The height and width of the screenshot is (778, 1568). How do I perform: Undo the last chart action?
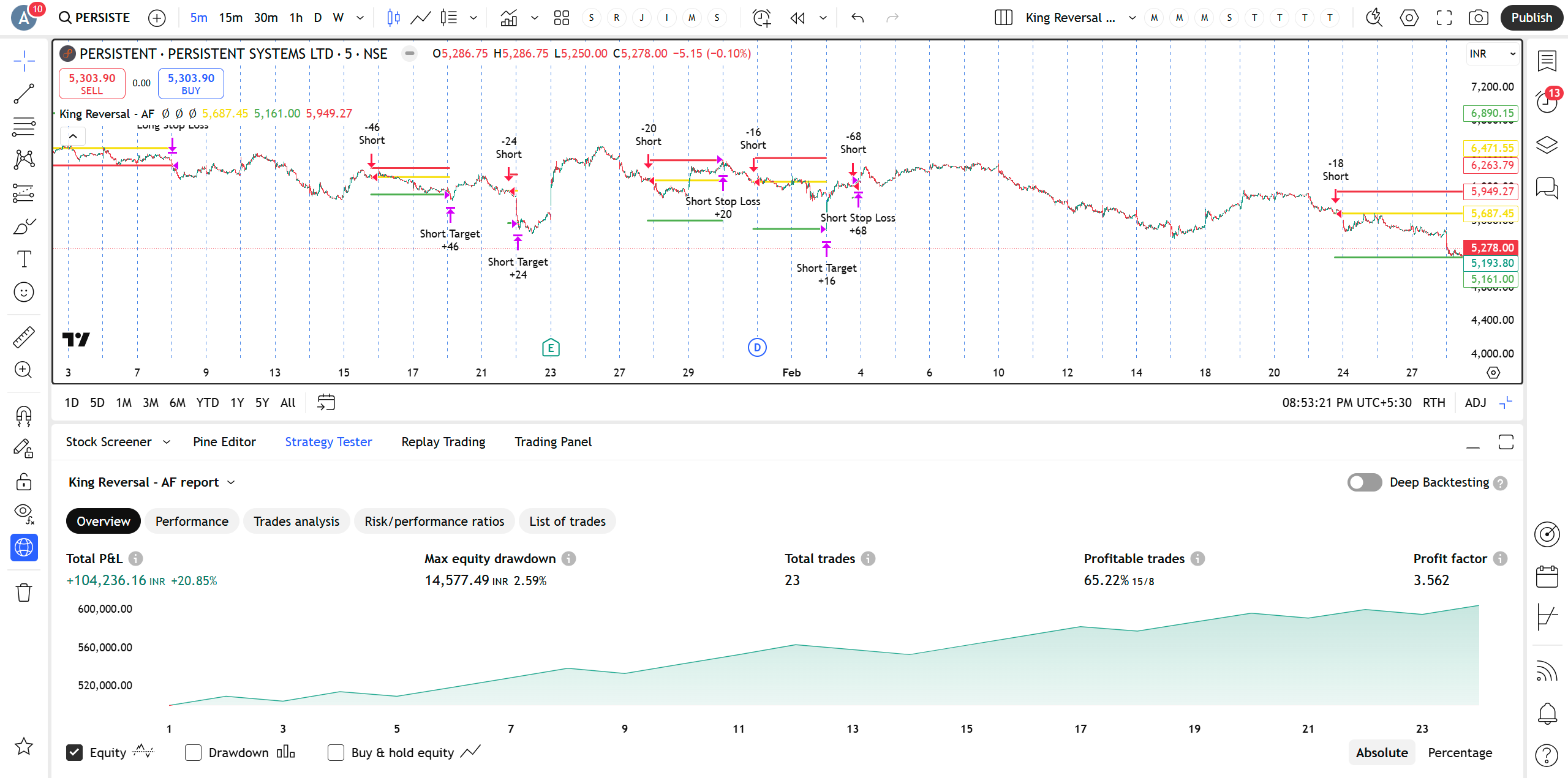coord(858,18)
